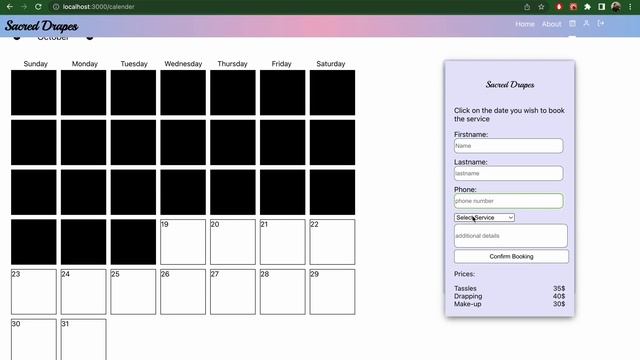Open the user profile icon in navbar
This screenshot has width=640, height=360.
(x=586, y=24)
